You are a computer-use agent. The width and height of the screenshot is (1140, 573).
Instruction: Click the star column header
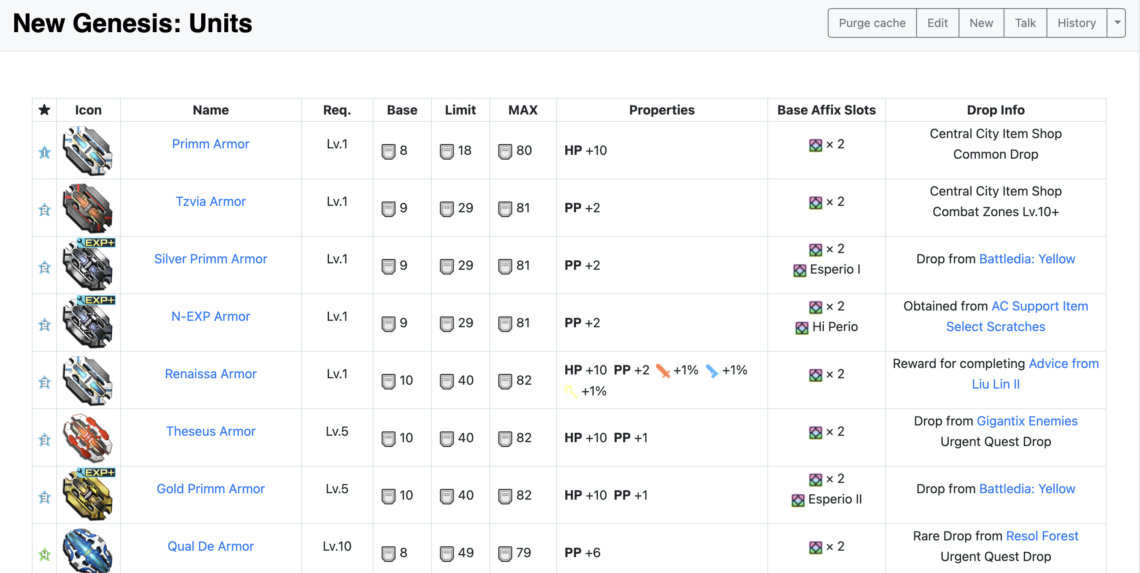tap(44, 110)
